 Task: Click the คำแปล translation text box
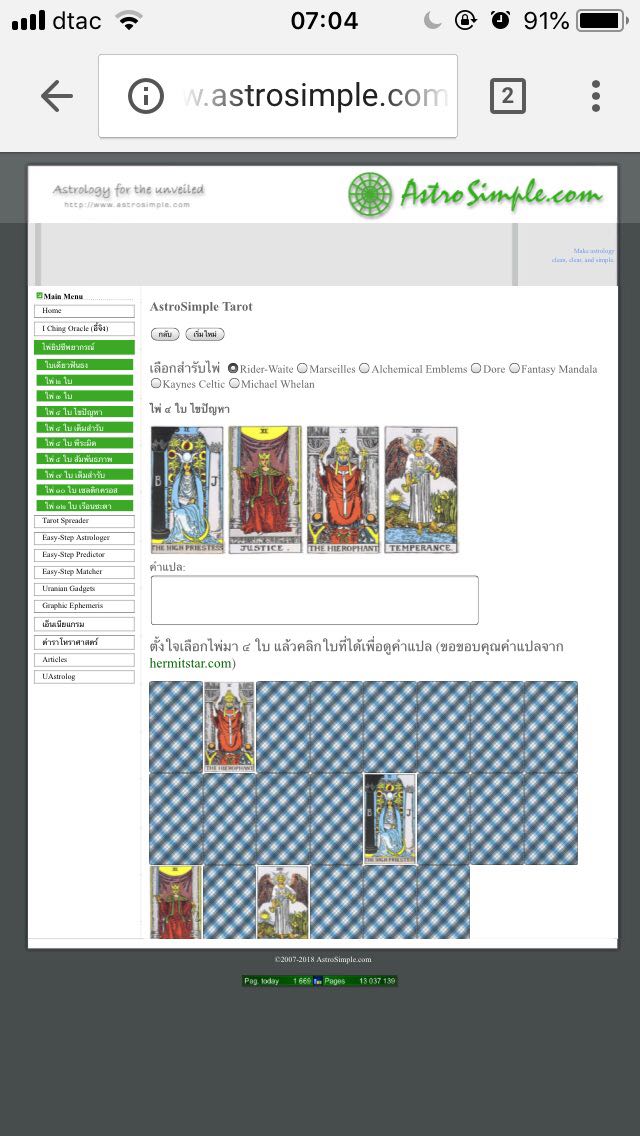click(315, 600)
